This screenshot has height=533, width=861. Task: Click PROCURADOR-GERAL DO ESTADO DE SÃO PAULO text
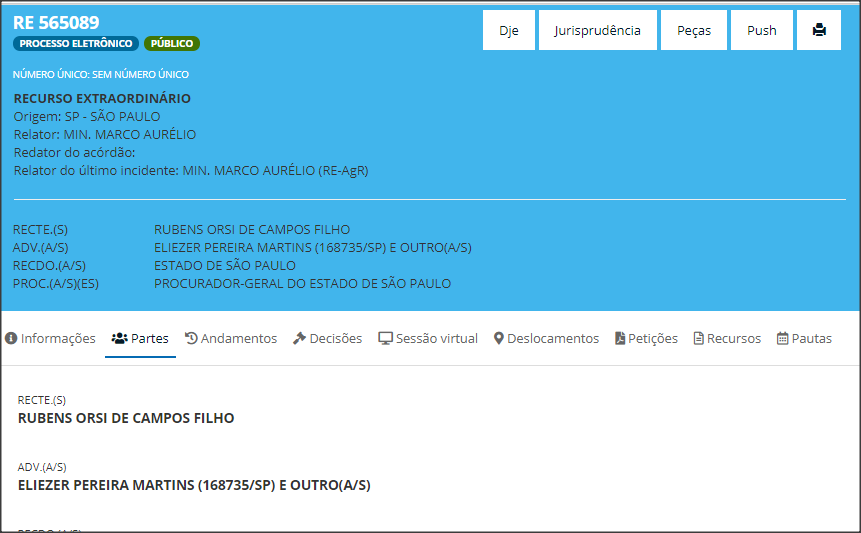click(302, 284)
